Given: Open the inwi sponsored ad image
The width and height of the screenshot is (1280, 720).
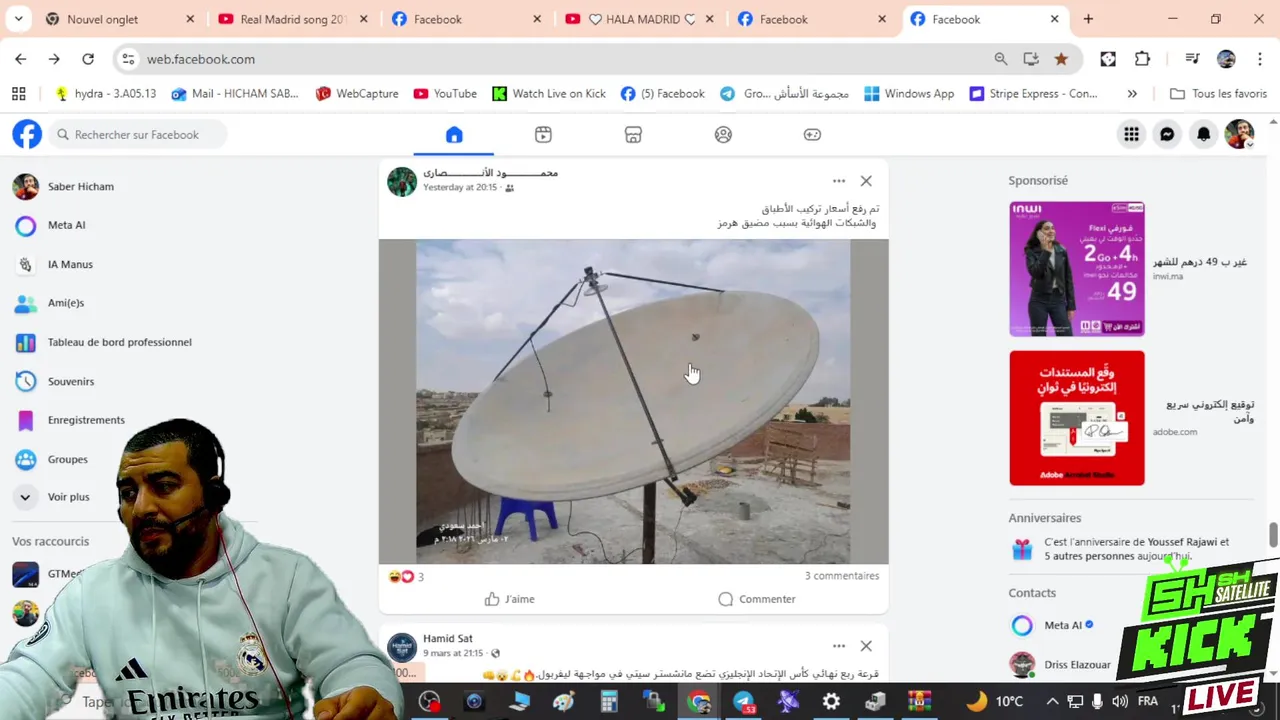Looking at the screenshot, I should (1077, 269).
